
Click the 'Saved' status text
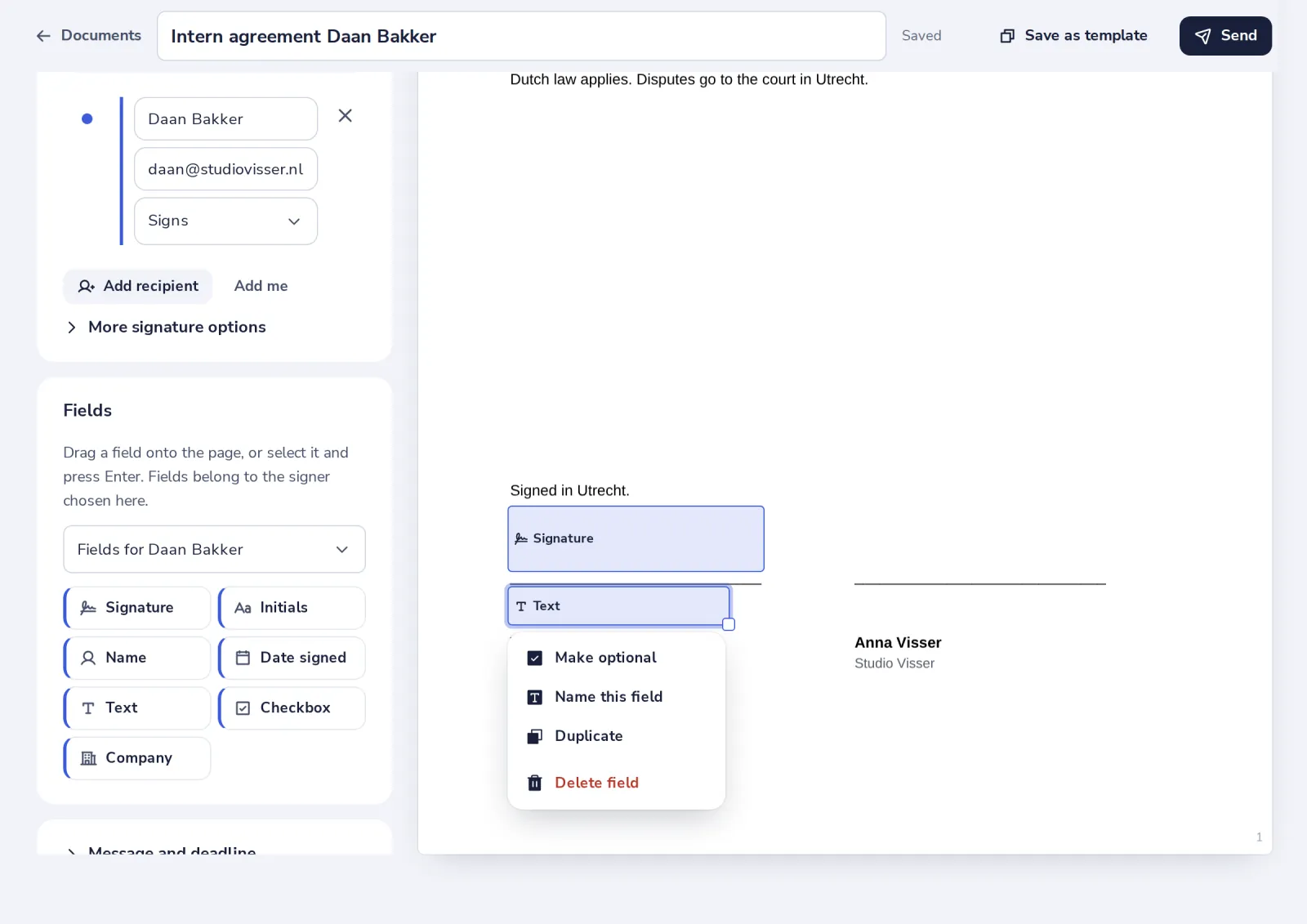point(921,36)
